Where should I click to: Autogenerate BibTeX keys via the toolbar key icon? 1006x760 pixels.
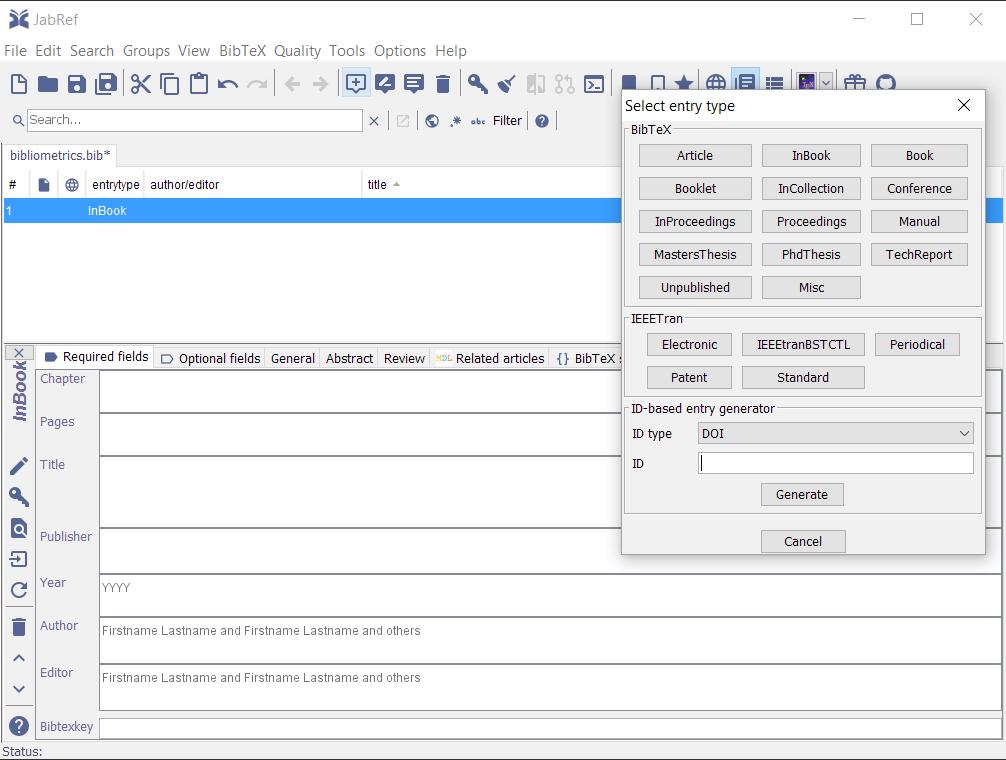(x=477, y=84)
